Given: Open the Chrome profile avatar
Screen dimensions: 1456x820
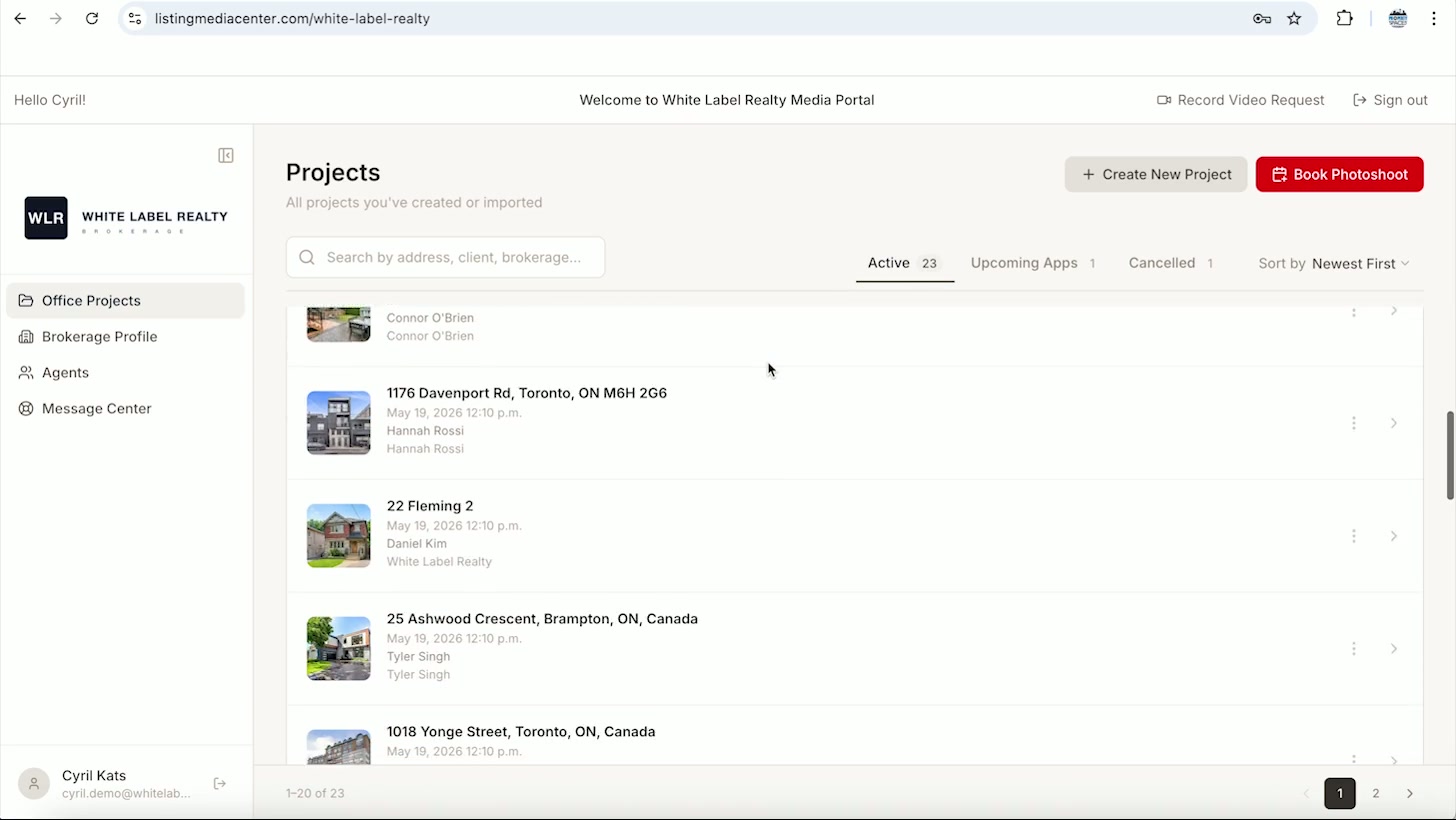Looking at the screenshot, I should pyautogui.click(x=1398, y=18).
